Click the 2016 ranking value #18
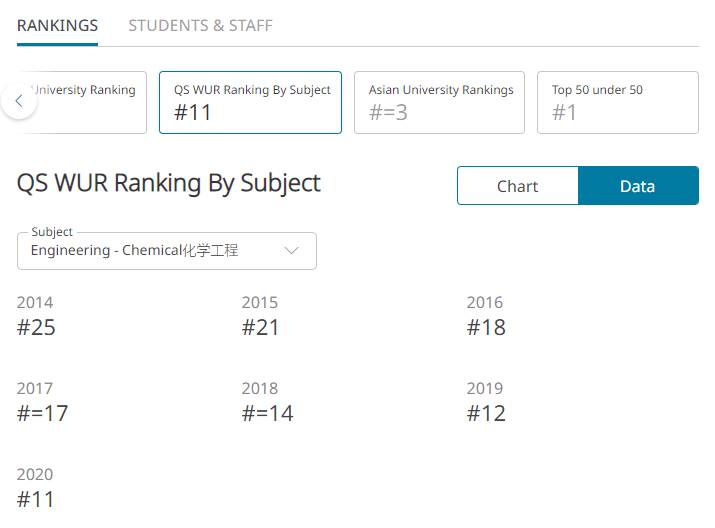Viewport: 715px width, 528px height. (x=486, y=327)
